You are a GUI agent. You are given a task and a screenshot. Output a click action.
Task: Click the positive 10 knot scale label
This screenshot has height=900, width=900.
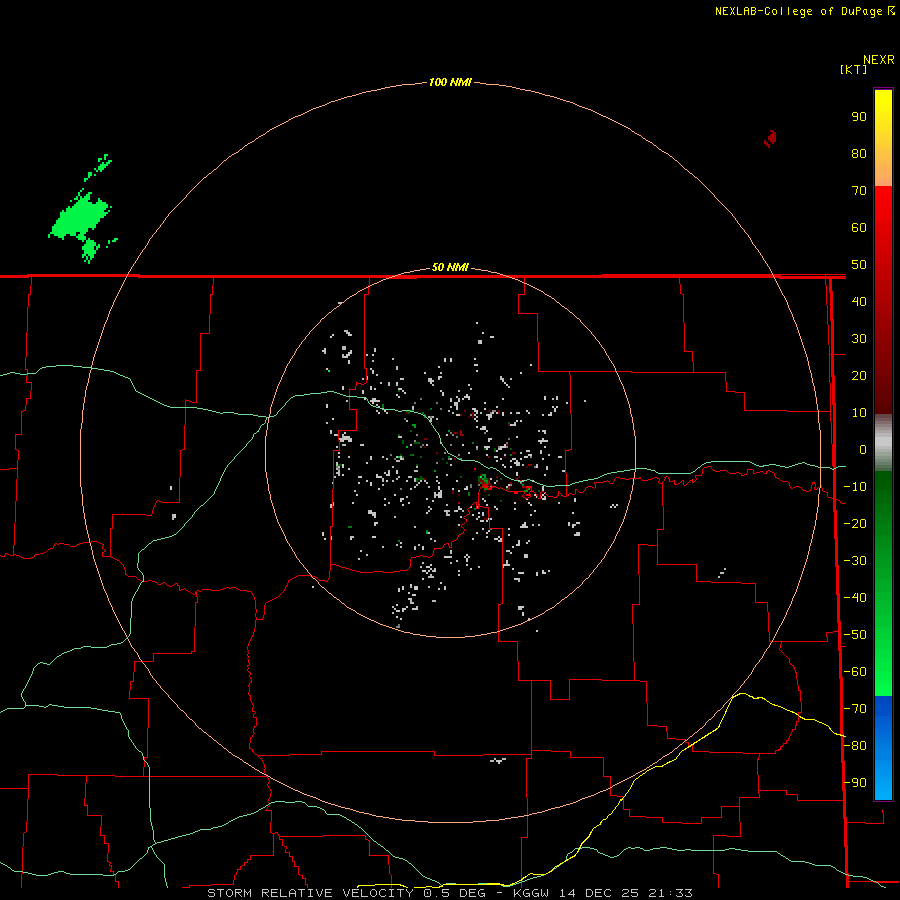point(859,413)
